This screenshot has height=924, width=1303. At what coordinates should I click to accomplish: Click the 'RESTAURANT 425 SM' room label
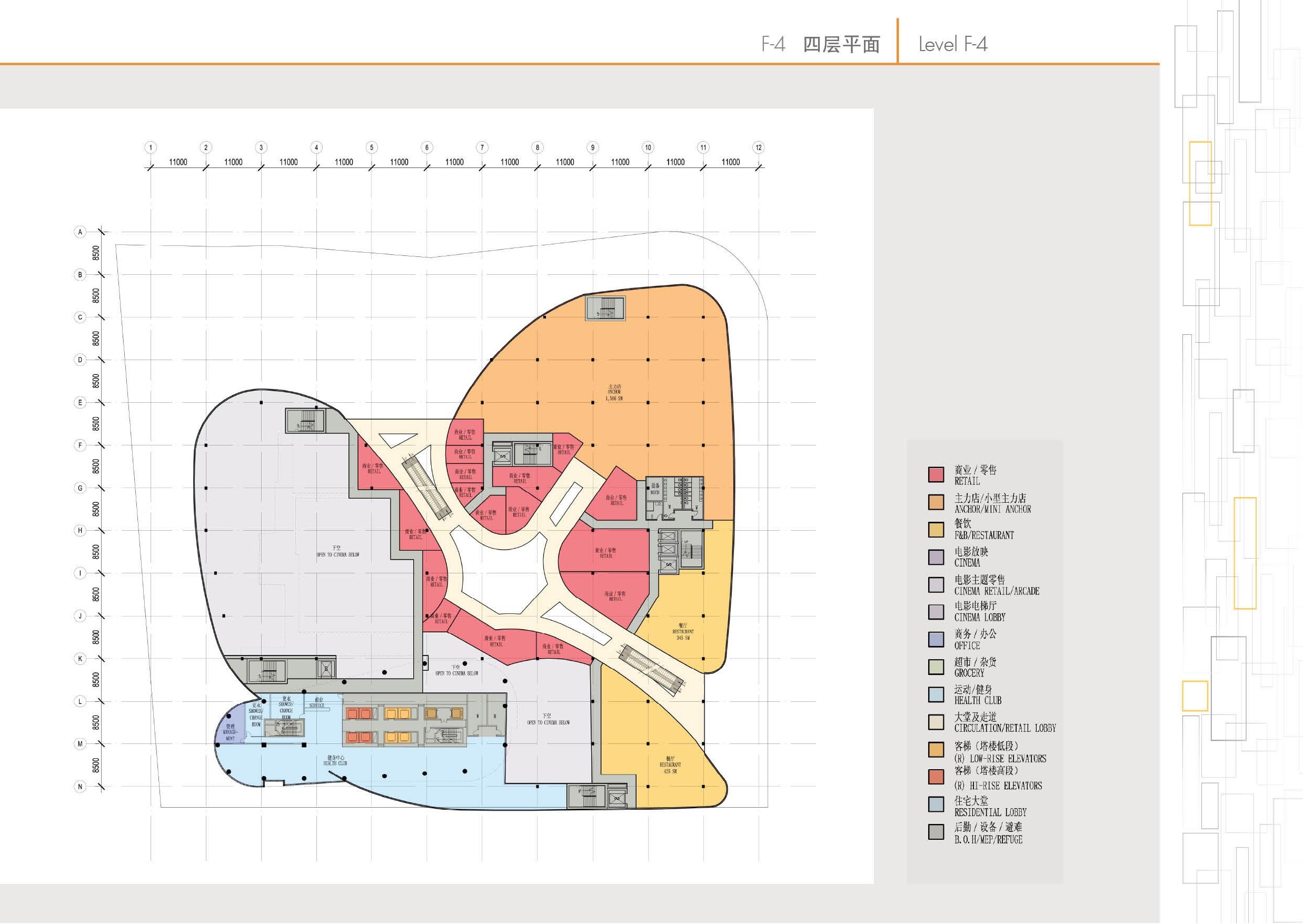click(x=670, y=764)
